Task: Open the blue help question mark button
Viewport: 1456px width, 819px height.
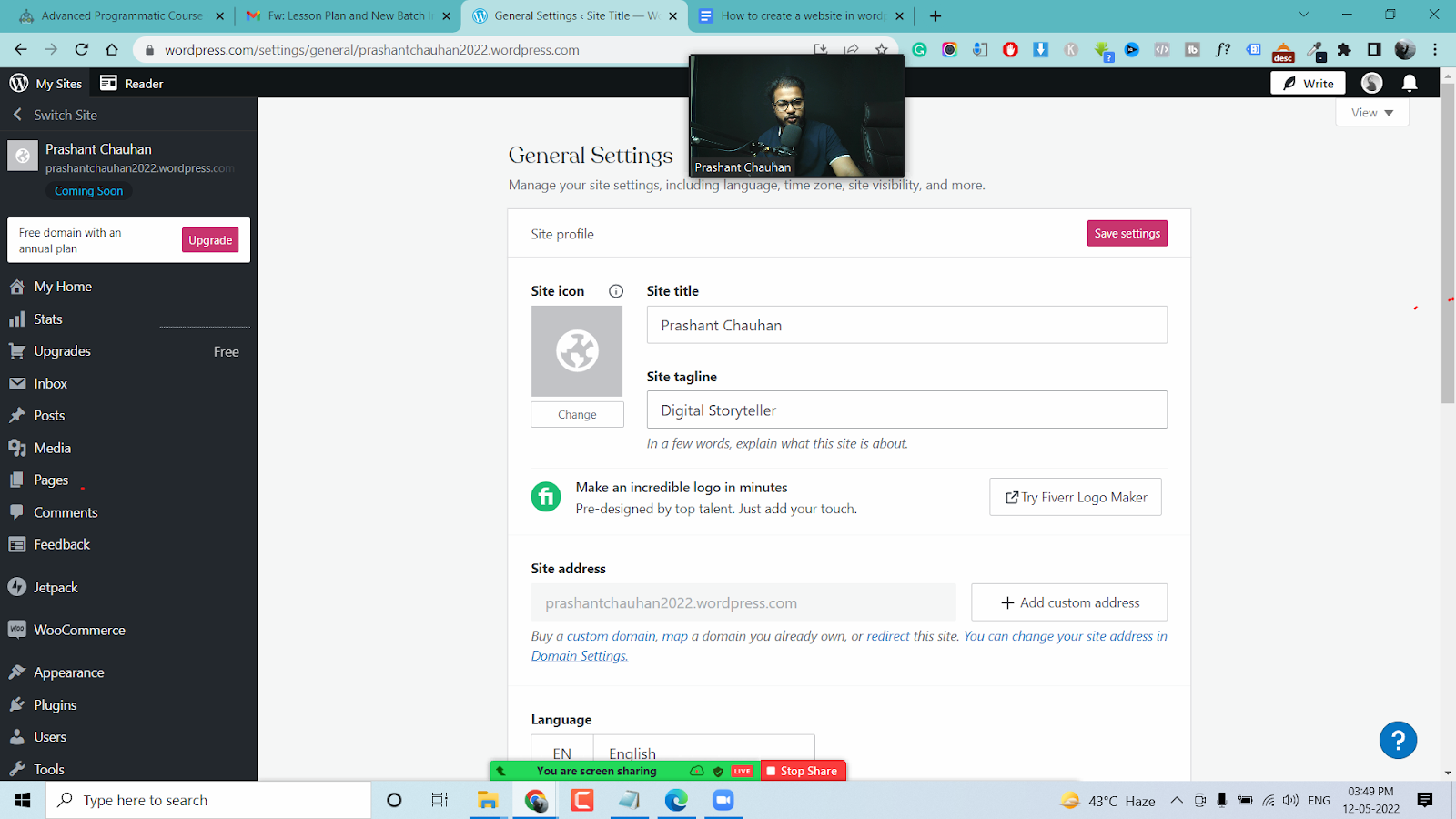Action: (x=1398, y=740)
